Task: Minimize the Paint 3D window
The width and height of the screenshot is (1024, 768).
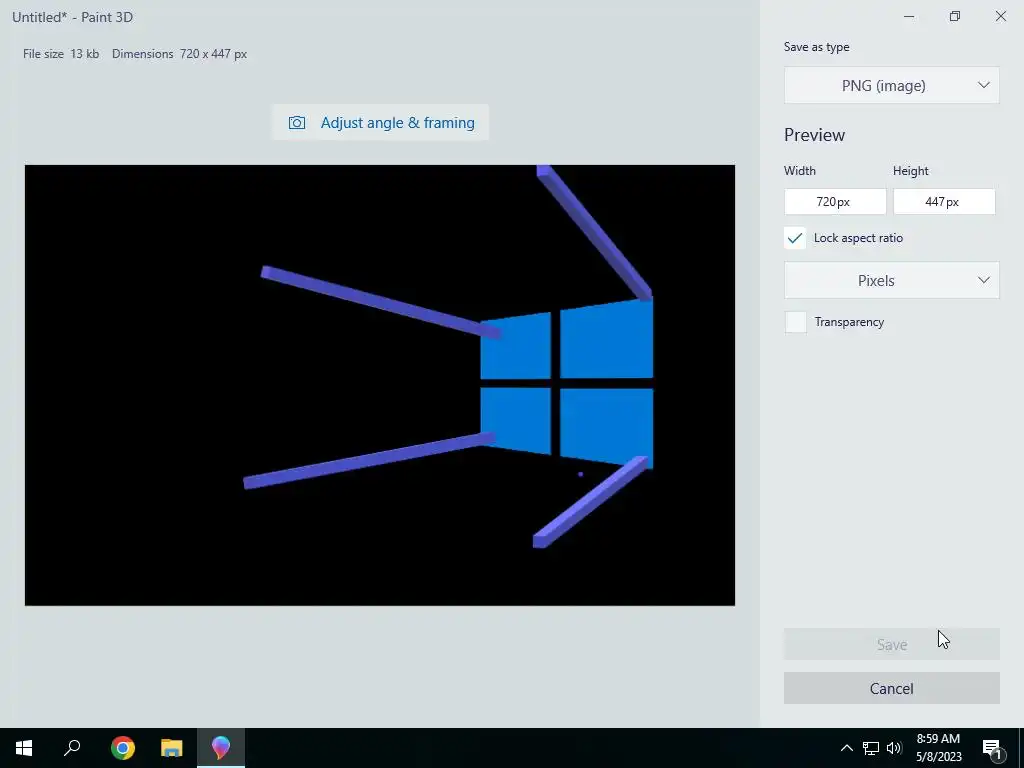Action: click(x=908, y=16)
